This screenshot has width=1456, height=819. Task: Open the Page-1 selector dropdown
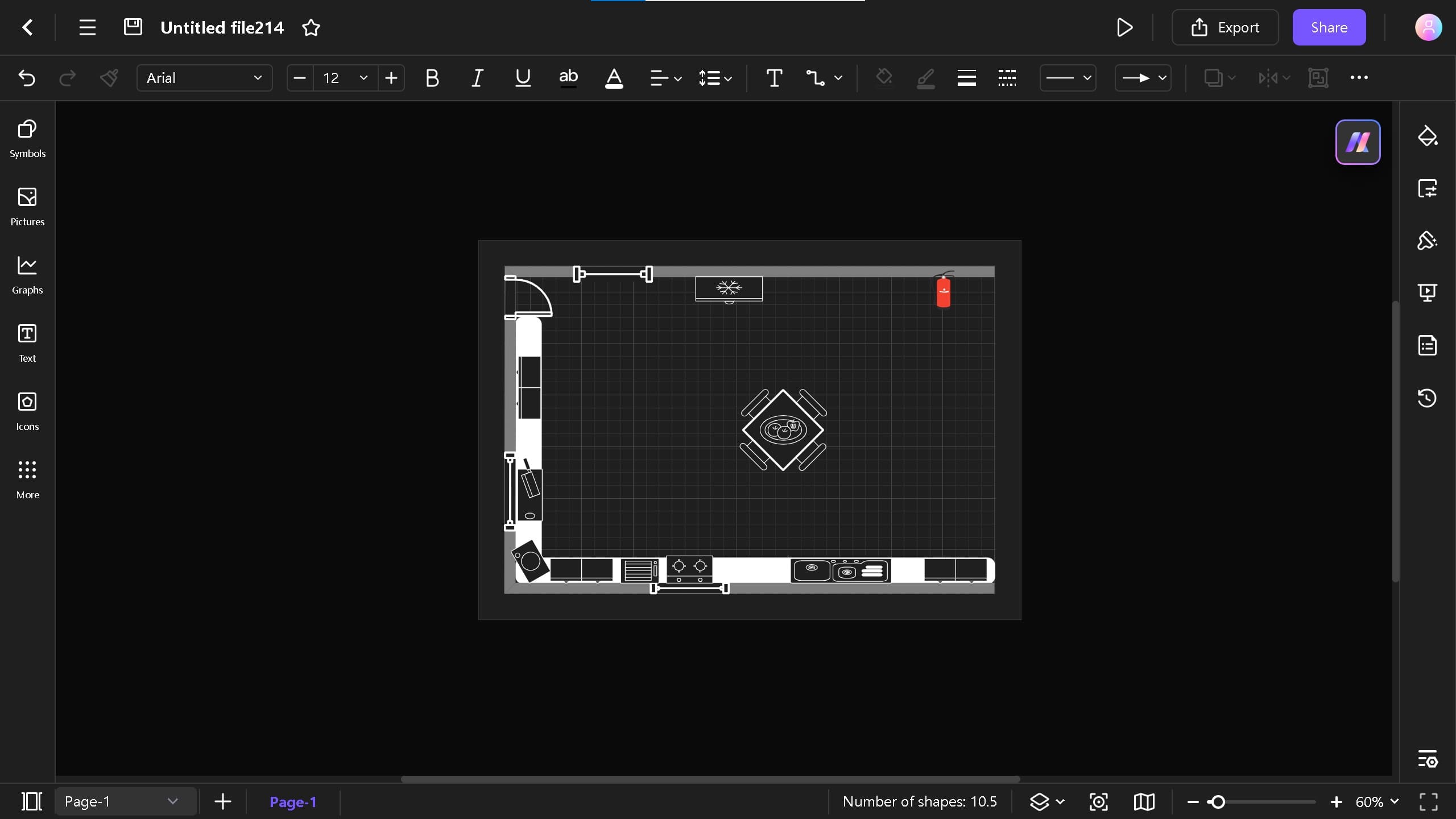[126, 801]
